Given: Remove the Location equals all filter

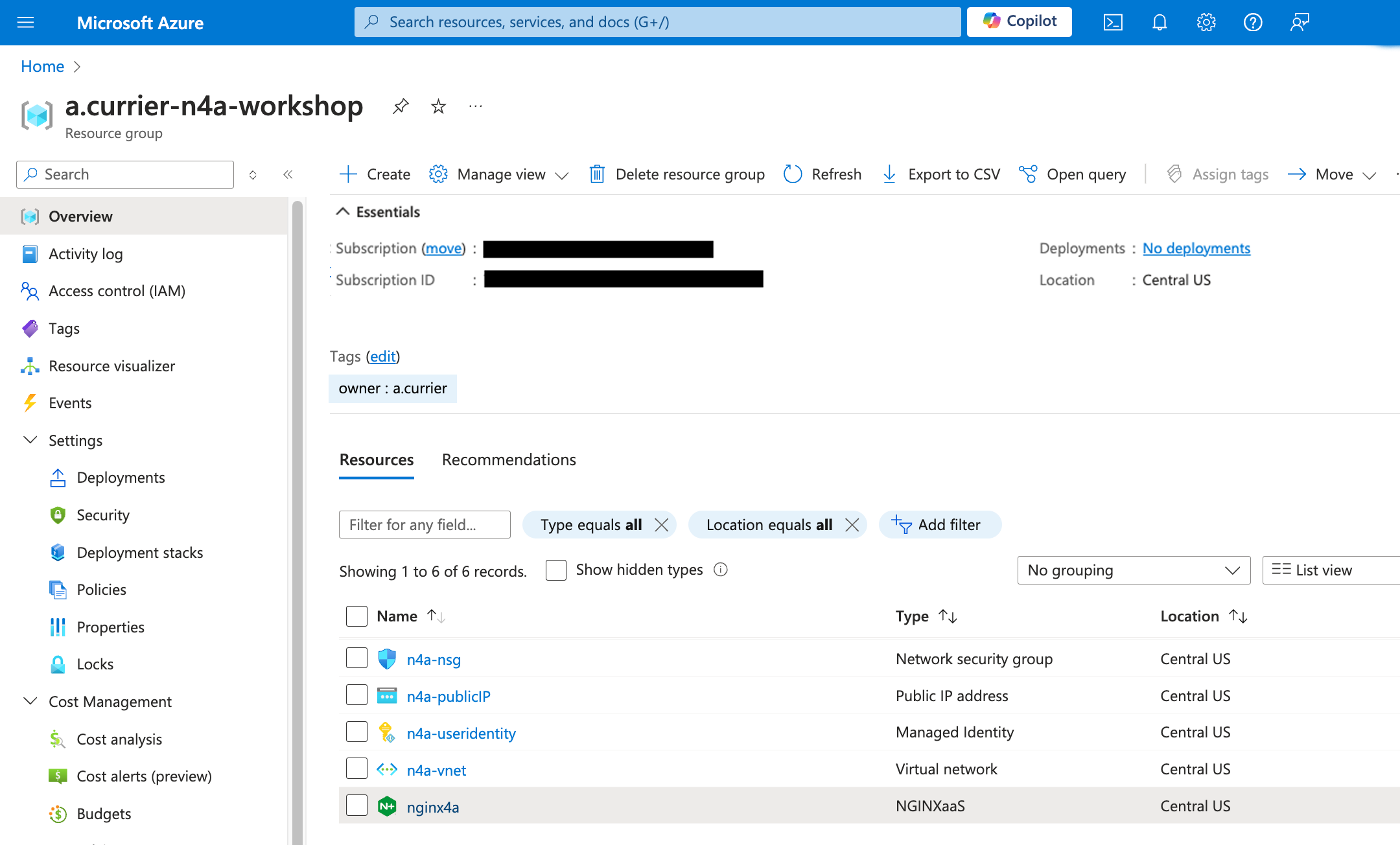Looking at the screenshot, I should 852,524.
